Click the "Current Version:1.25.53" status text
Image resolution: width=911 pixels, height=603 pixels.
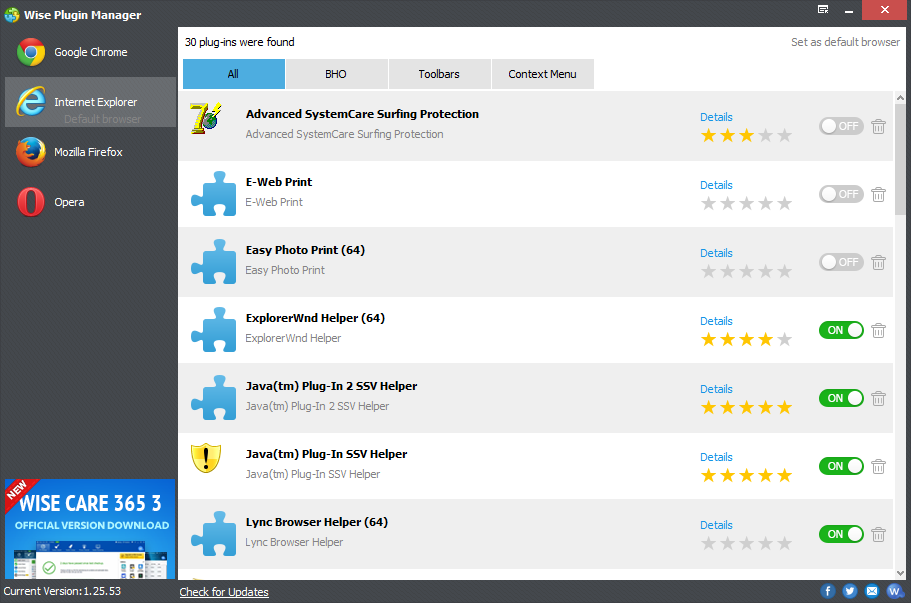click(x=62, y=591)
